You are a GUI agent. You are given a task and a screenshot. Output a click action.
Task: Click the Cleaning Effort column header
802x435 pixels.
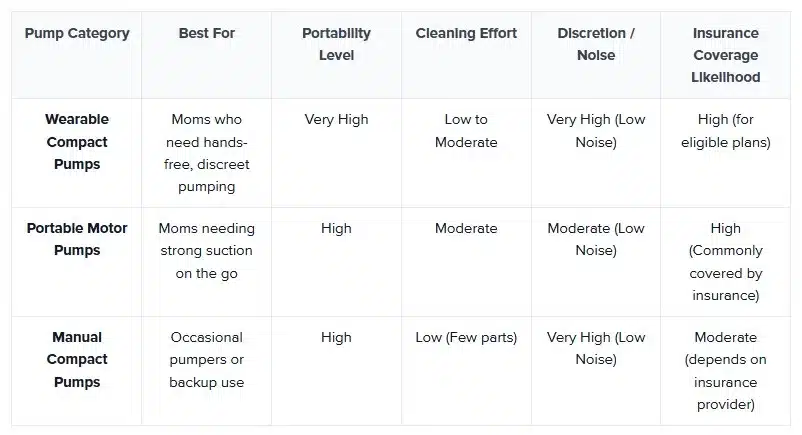click(x=466, y=34)
